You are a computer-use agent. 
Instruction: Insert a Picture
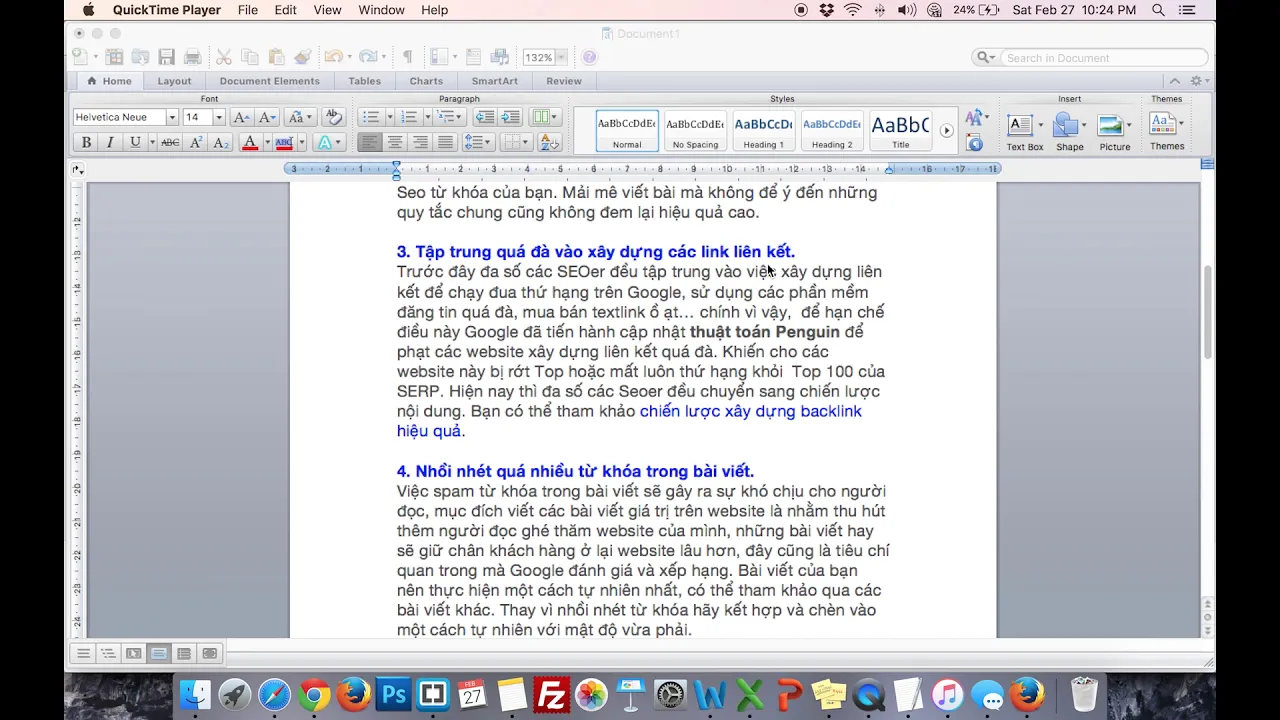(1114, 131)
